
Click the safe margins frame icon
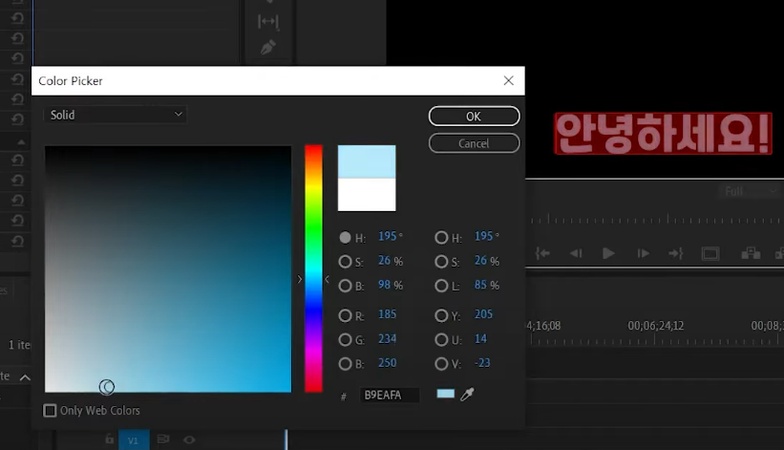[710, 254]
